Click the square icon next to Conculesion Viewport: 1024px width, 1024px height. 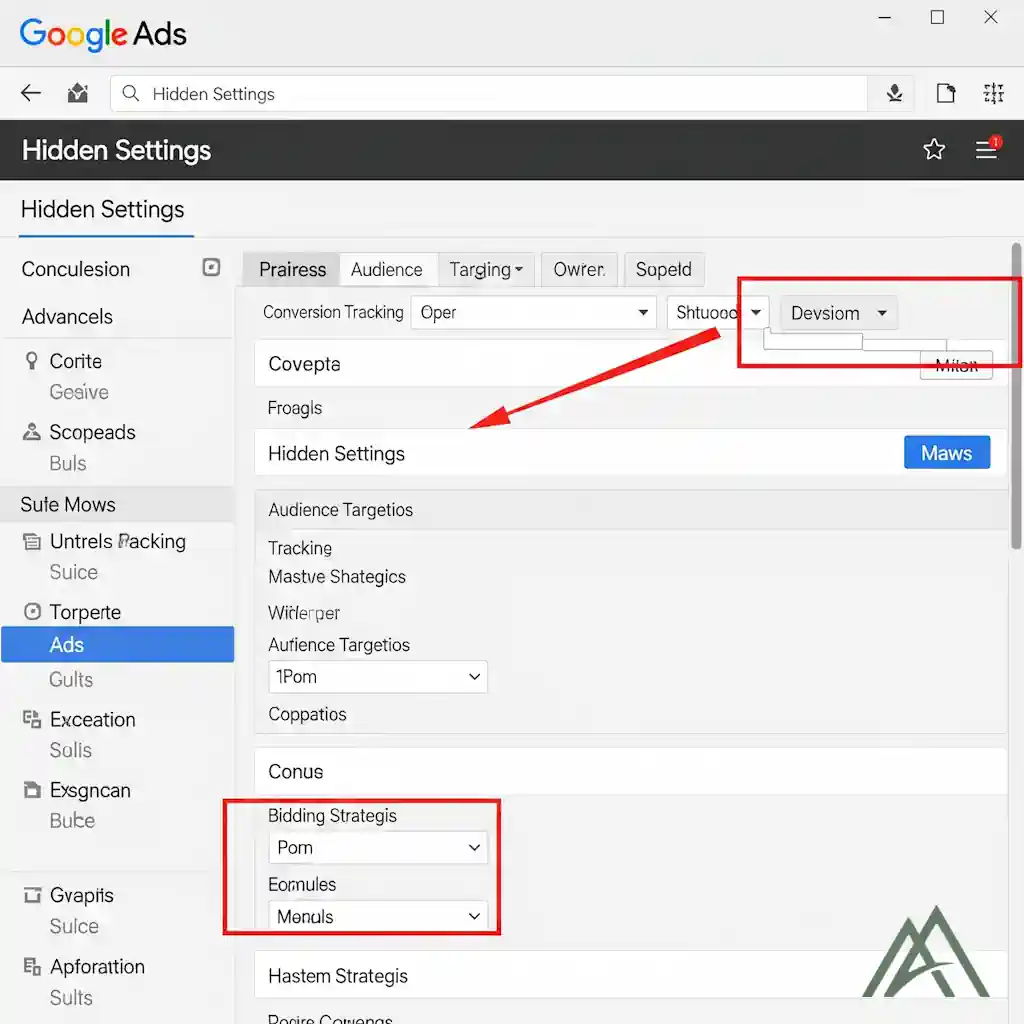click(211, 267)
